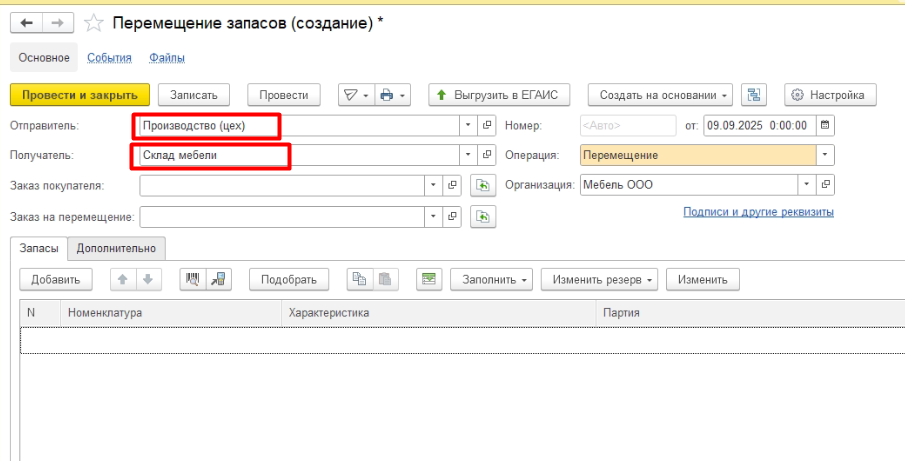Click the Заказ покупателя input field

pos(282,185)
